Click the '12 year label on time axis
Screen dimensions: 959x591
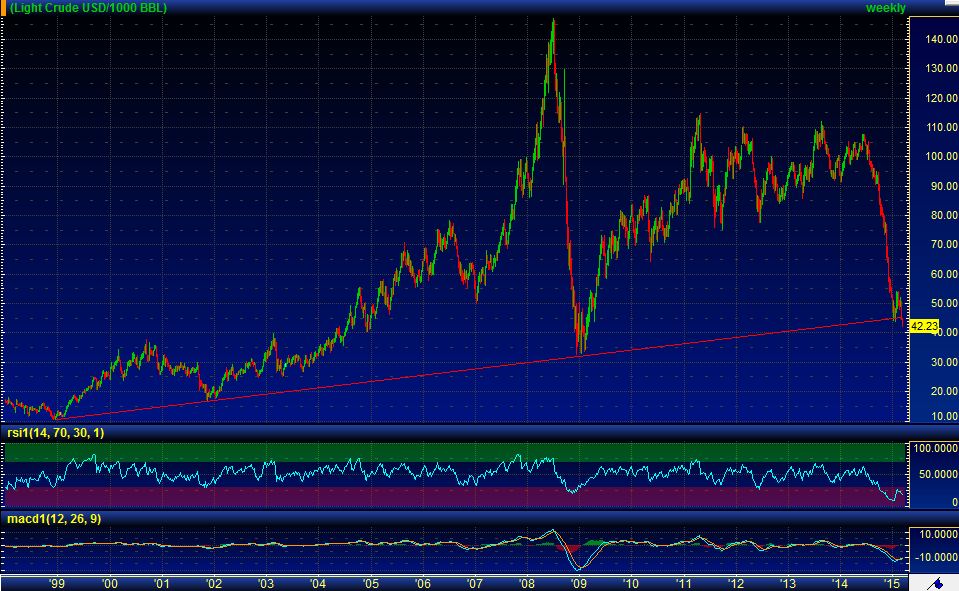coord(735,583)
